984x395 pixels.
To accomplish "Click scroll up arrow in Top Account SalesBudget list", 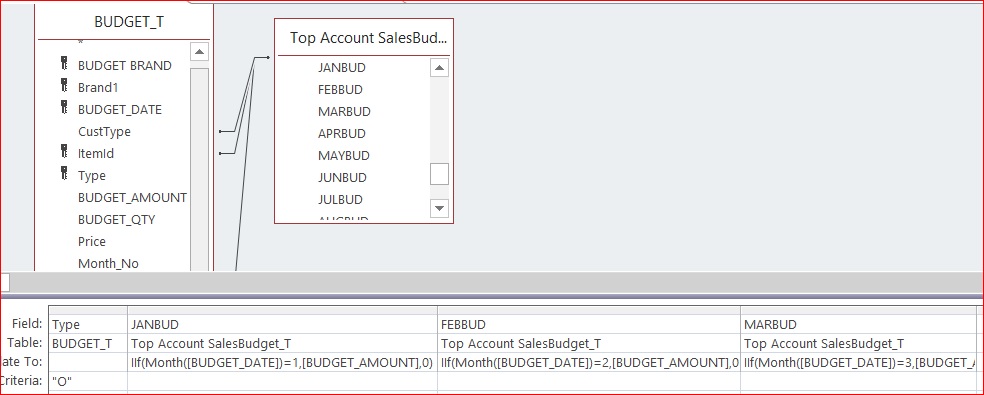I will tap(439, 68).
